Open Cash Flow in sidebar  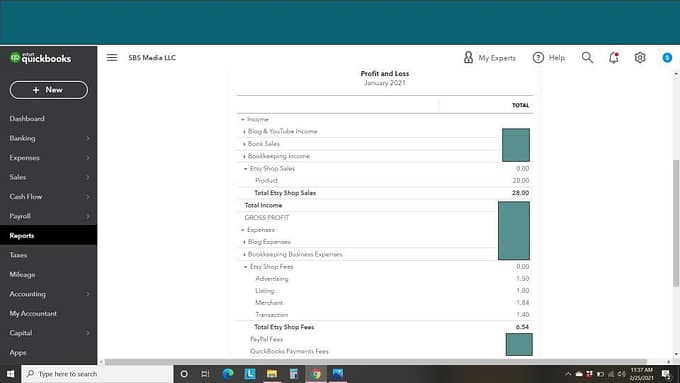[26, 196]
